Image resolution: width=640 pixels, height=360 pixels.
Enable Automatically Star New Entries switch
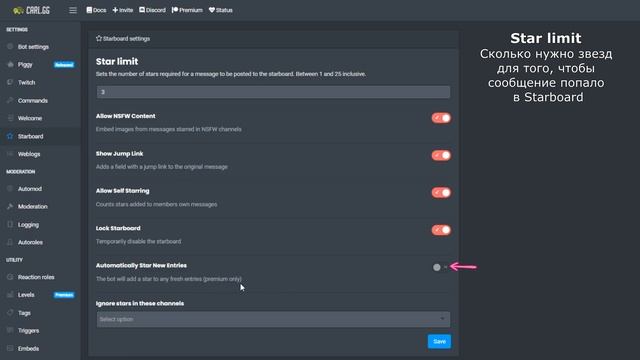click(x=440, y=267)
